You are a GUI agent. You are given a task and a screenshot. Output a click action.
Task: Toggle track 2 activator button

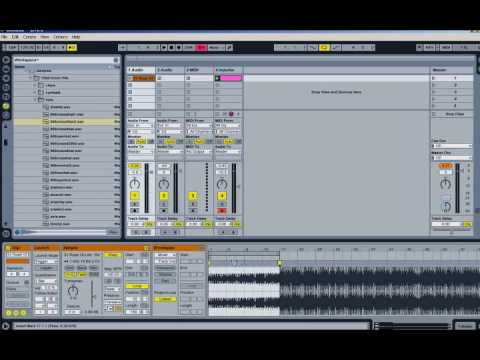click(x=164, y=196)
